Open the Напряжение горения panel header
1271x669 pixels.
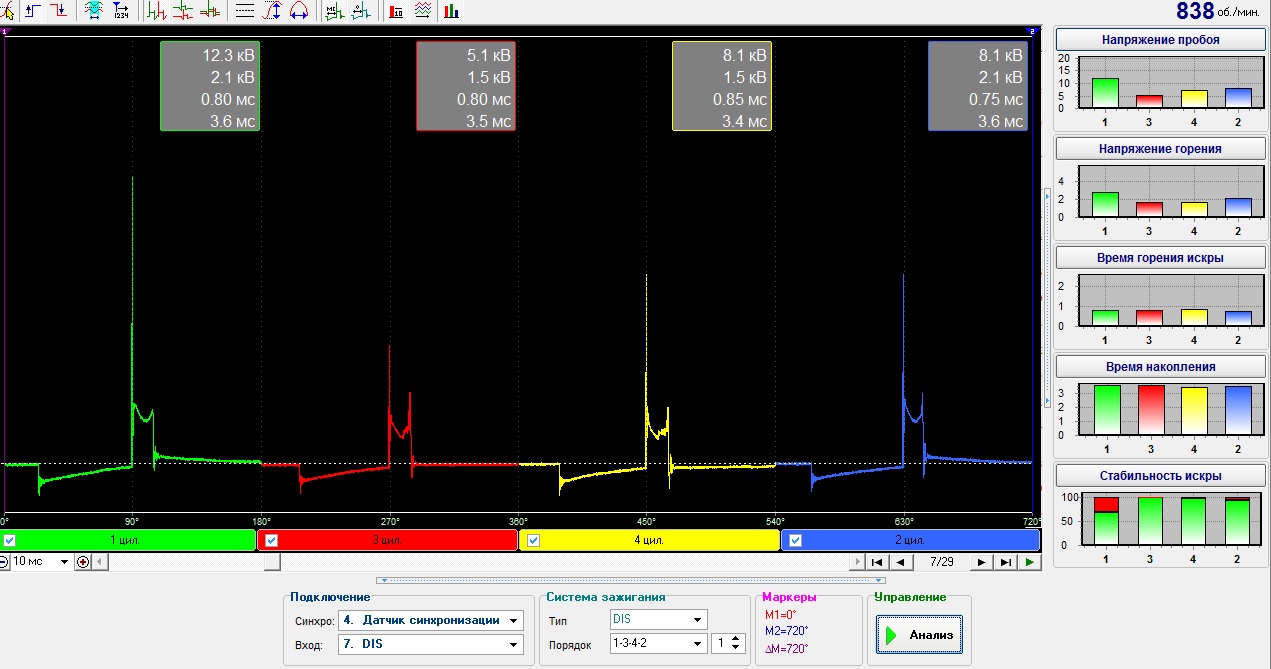1160,148
